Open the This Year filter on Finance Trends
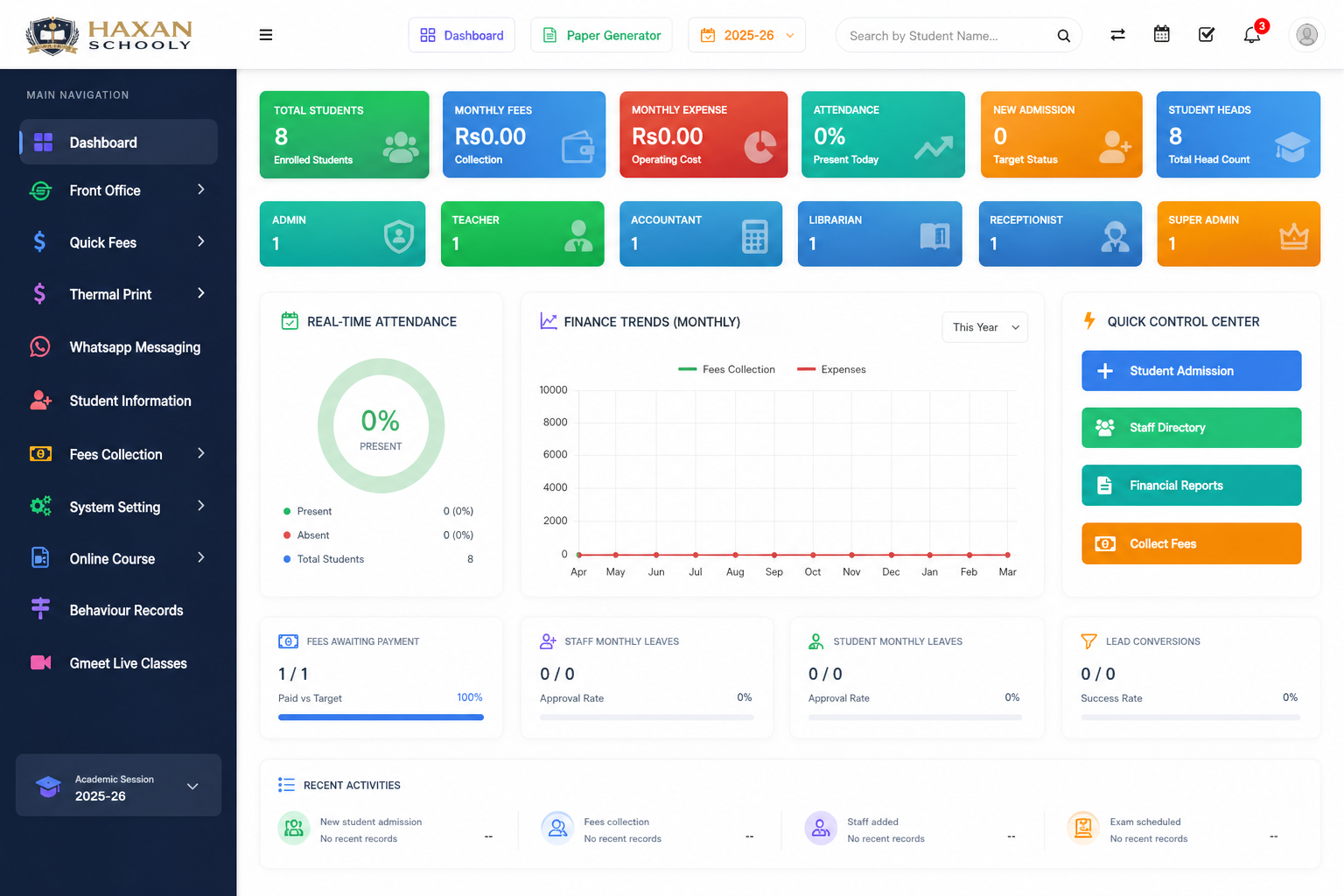 [983, 327]
